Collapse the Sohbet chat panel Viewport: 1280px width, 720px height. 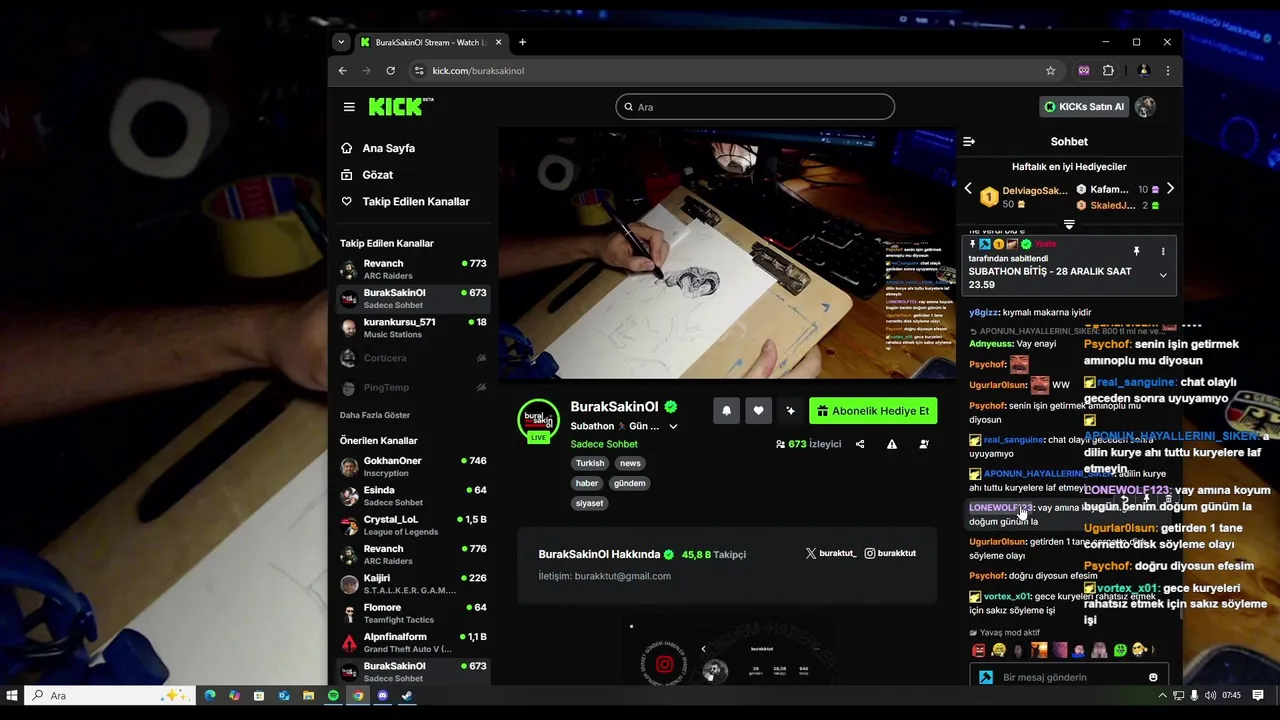pyautogui.click(x=968, y=142)
